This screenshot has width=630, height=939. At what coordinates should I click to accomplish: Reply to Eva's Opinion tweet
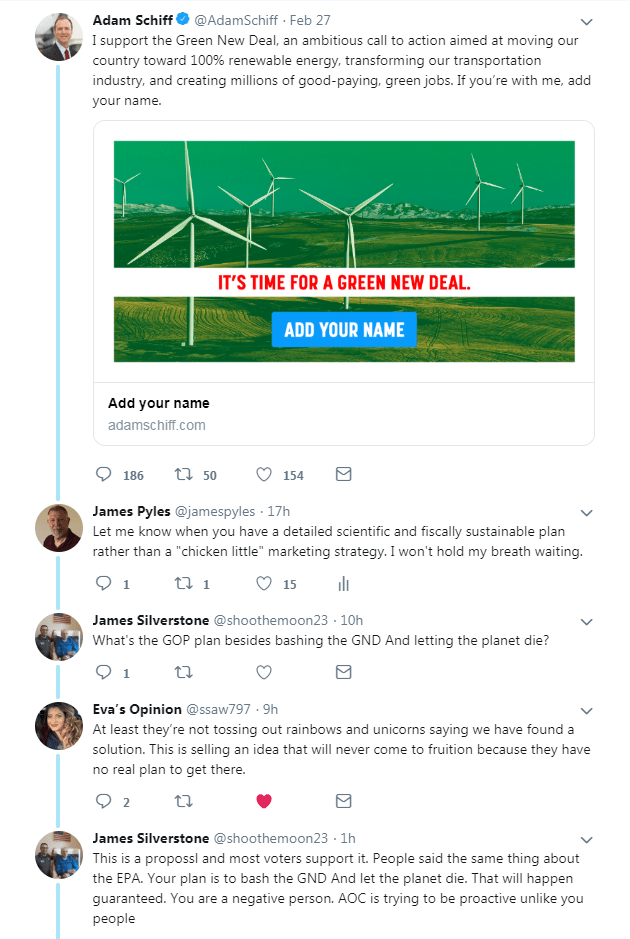point(104,801)
